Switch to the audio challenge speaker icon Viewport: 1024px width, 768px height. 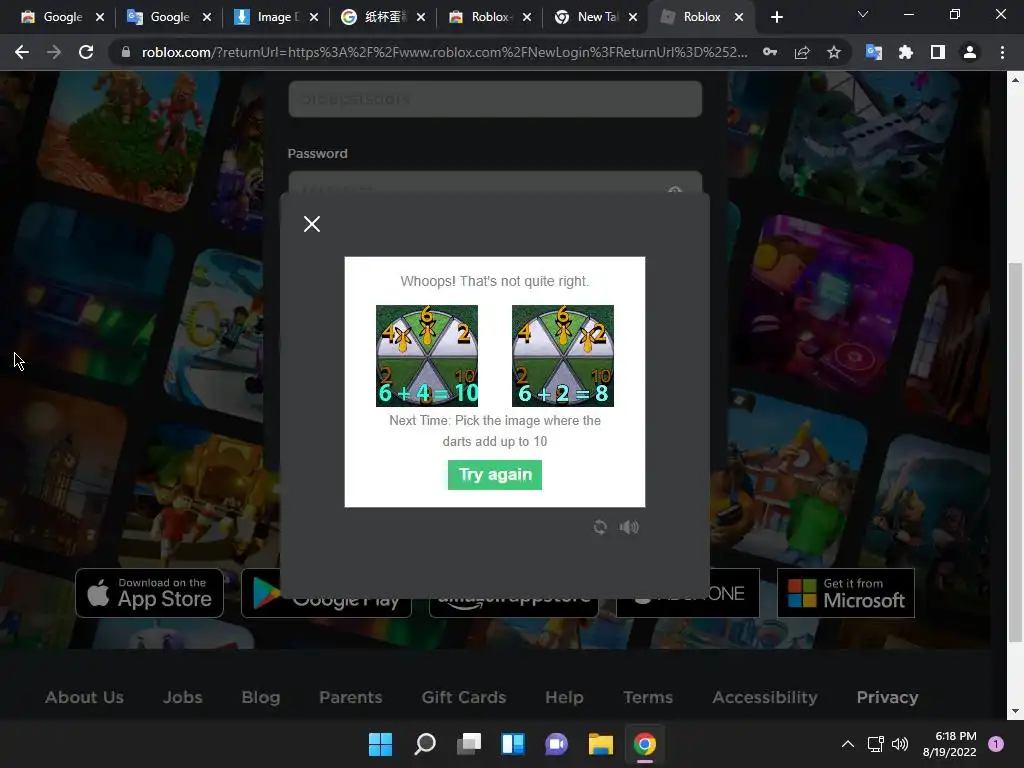tap(629, 527)
